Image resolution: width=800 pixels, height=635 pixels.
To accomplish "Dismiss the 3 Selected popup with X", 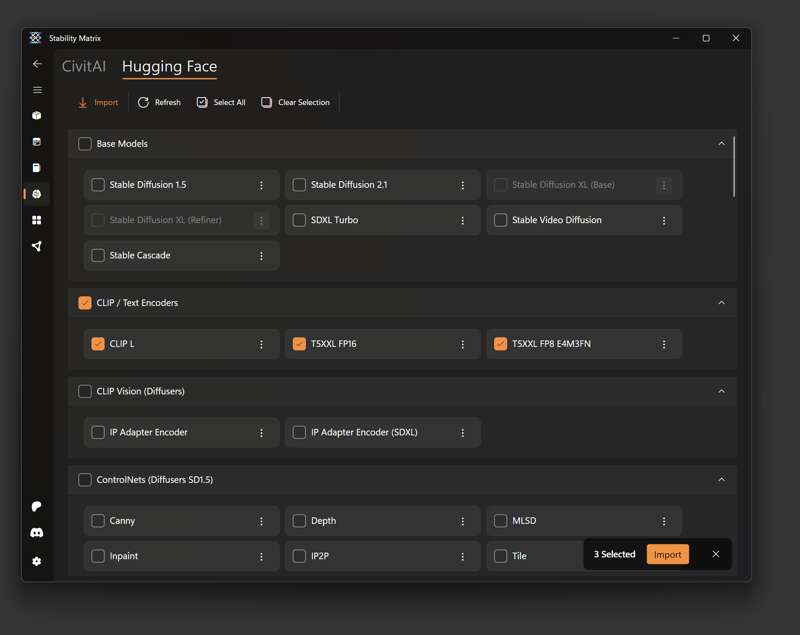I will pos(715,554).
